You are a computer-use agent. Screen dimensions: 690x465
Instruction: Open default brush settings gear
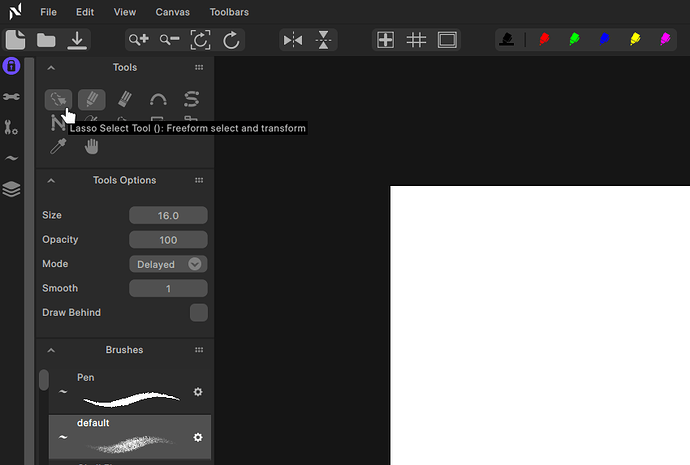tap(198, 437)
